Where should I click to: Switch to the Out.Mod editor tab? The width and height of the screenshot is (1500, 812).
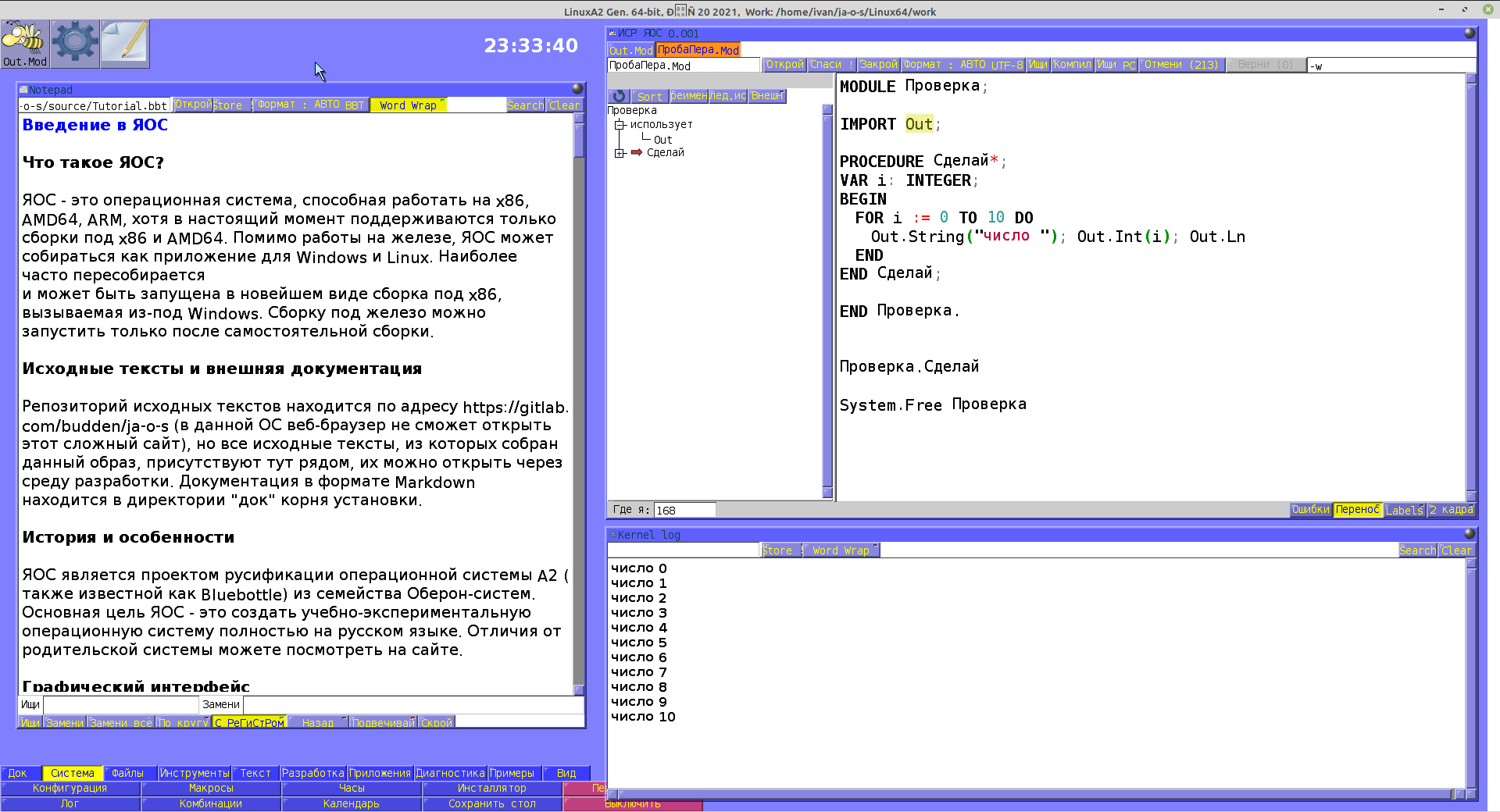coord(630,50)
